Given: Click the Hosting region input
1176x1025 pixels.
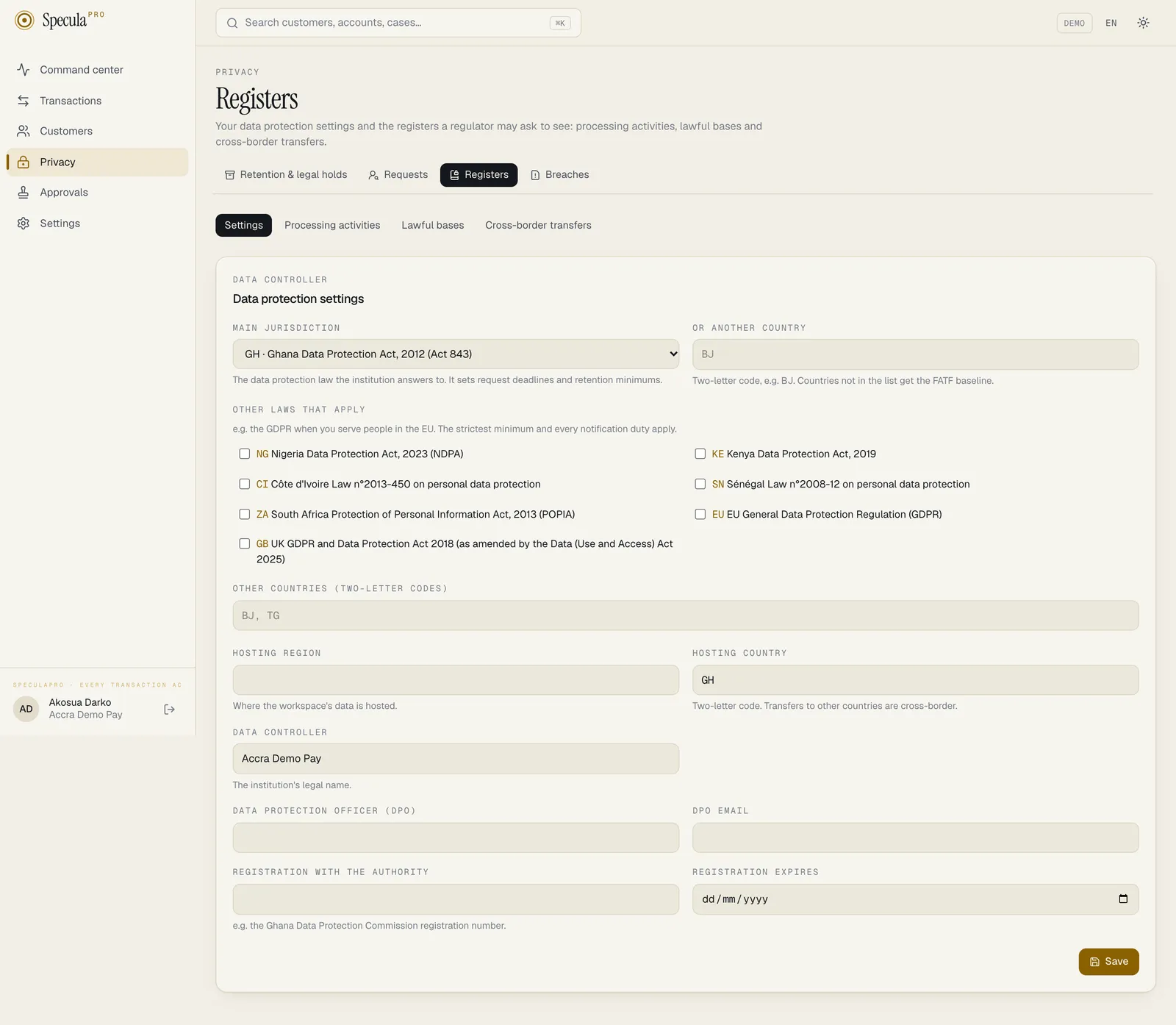Looking at the screenshot, I should (x=456, y=680).
